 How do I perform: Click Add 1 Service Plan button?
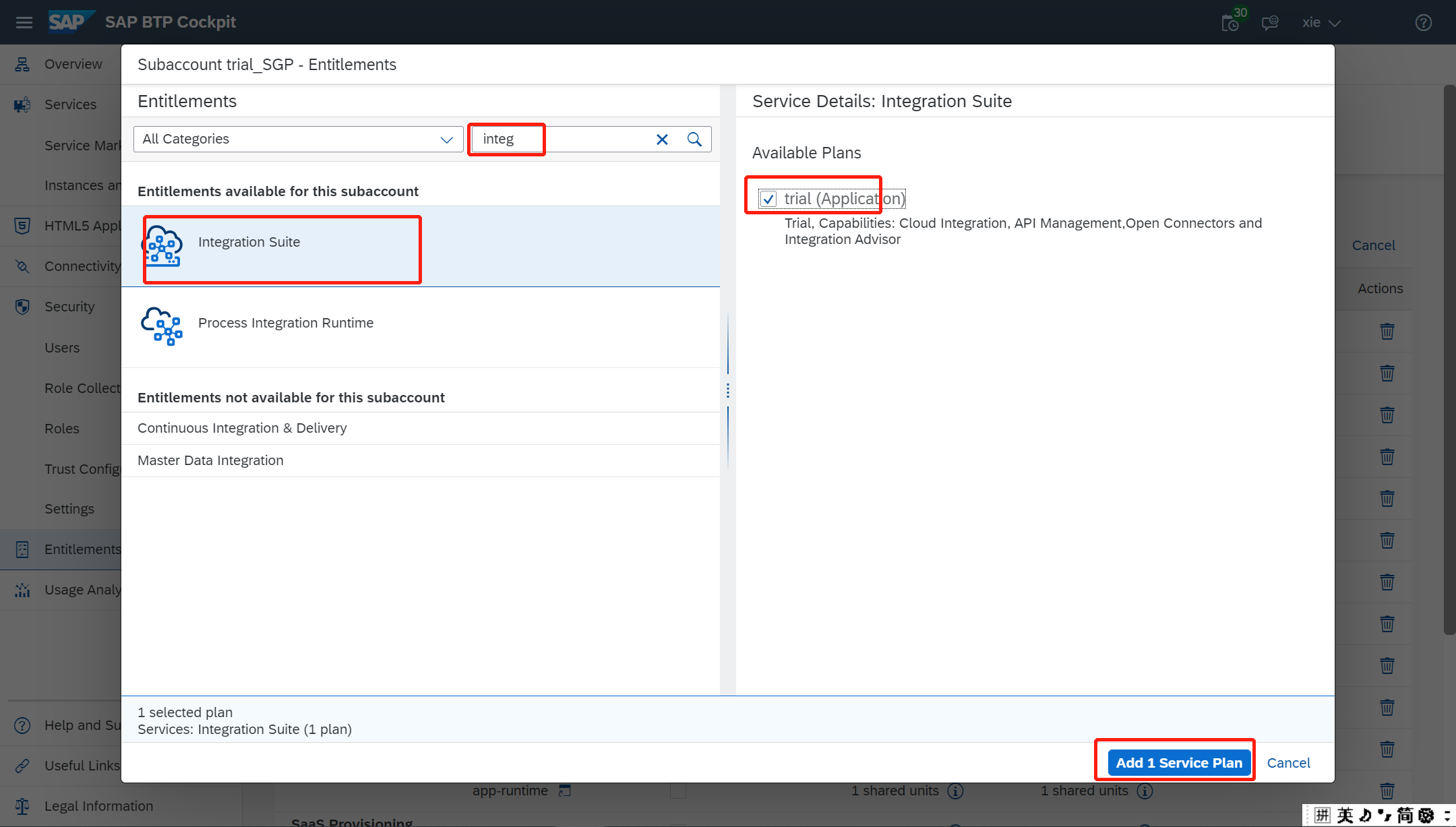click(1179, 763)
